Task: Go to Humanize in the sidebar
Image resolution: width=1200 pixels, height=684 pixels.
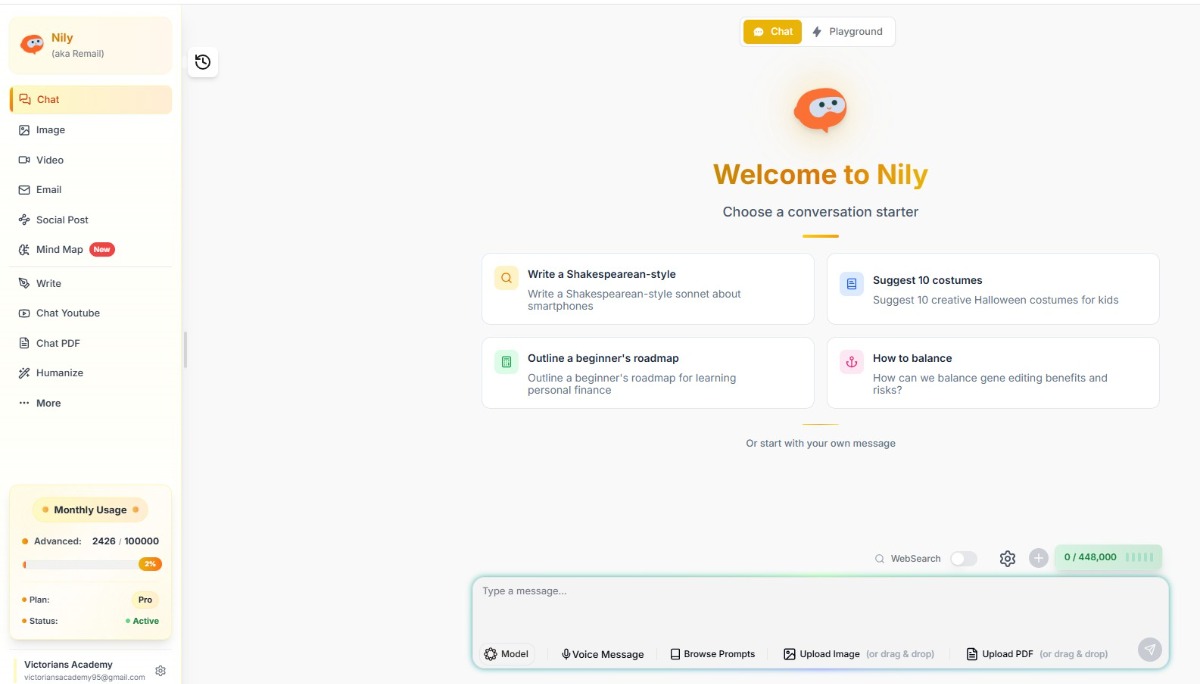Action: 59,373
